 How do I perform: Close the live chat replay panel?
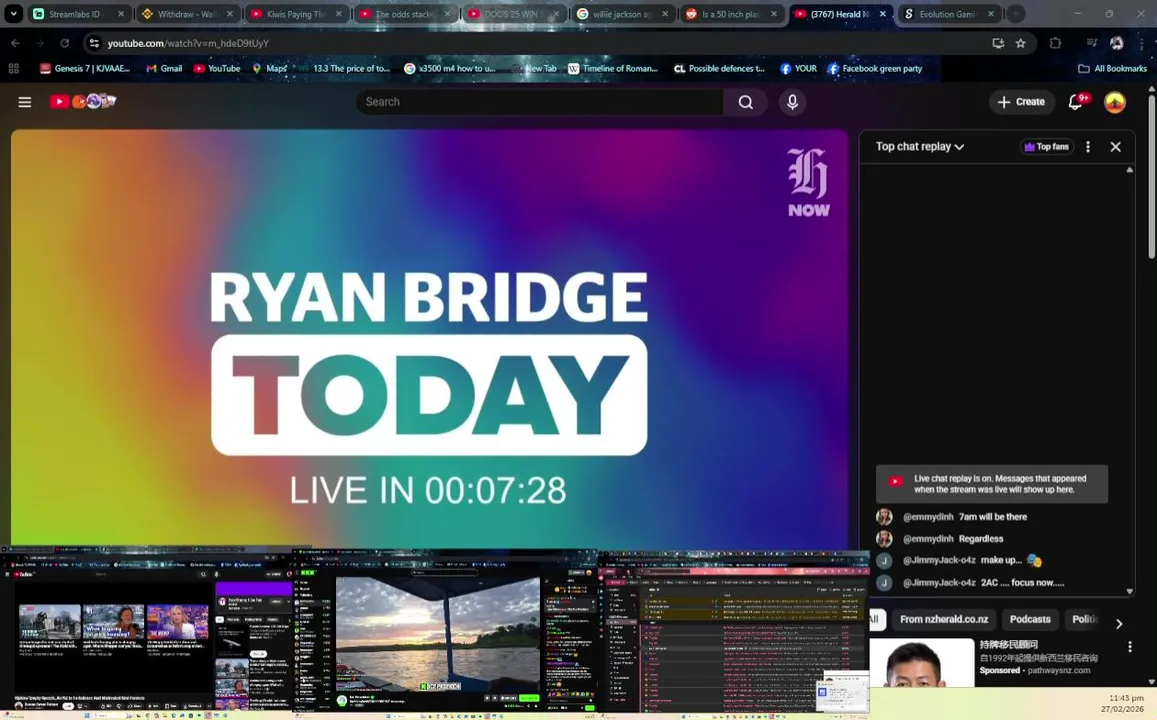click(1116, 147)
